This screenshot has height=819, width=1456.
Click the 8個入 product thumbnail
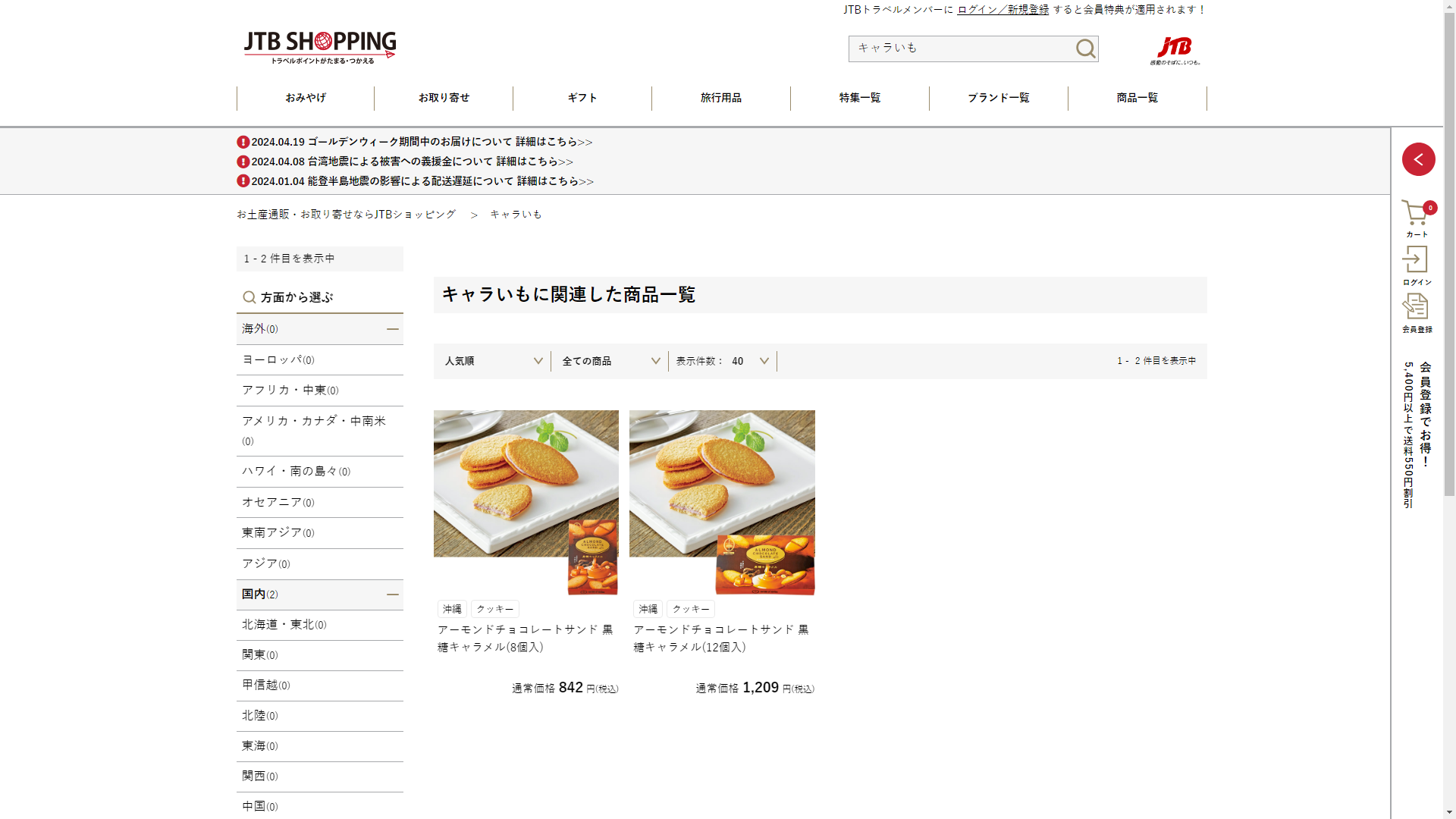coord(526,502)
